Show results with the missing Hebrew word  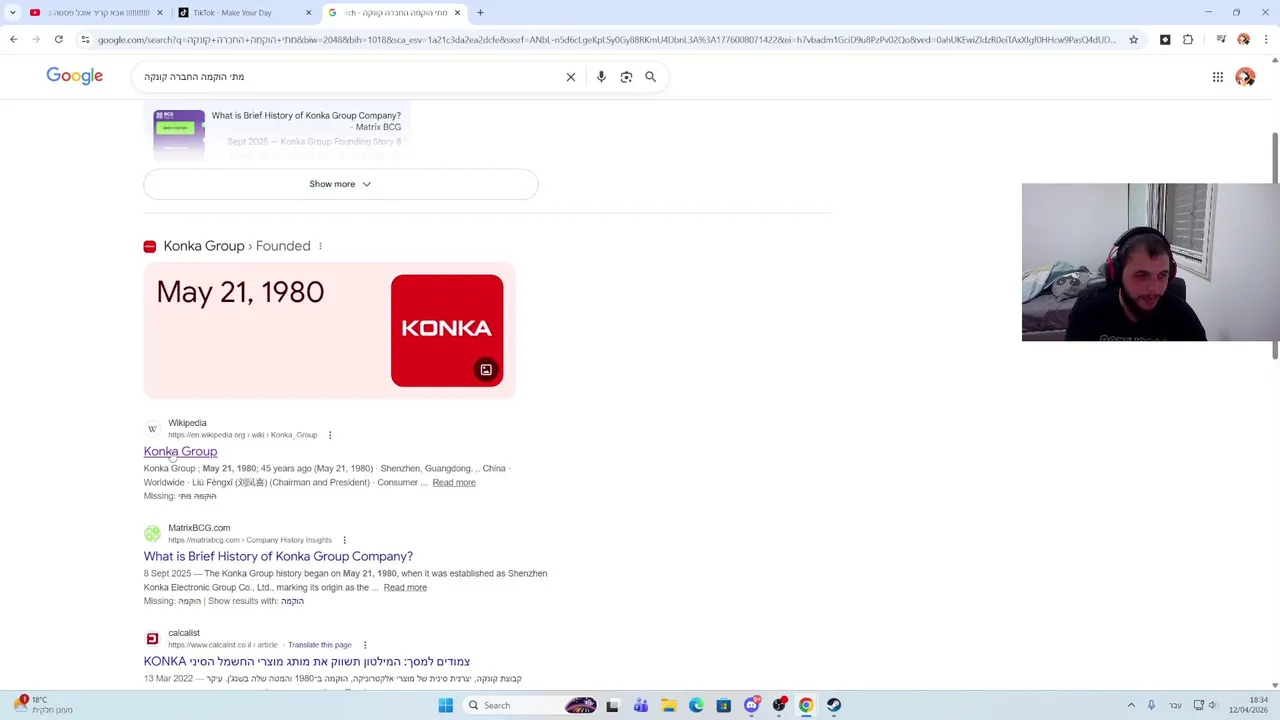pyautogui.click(x=292, y=601)
